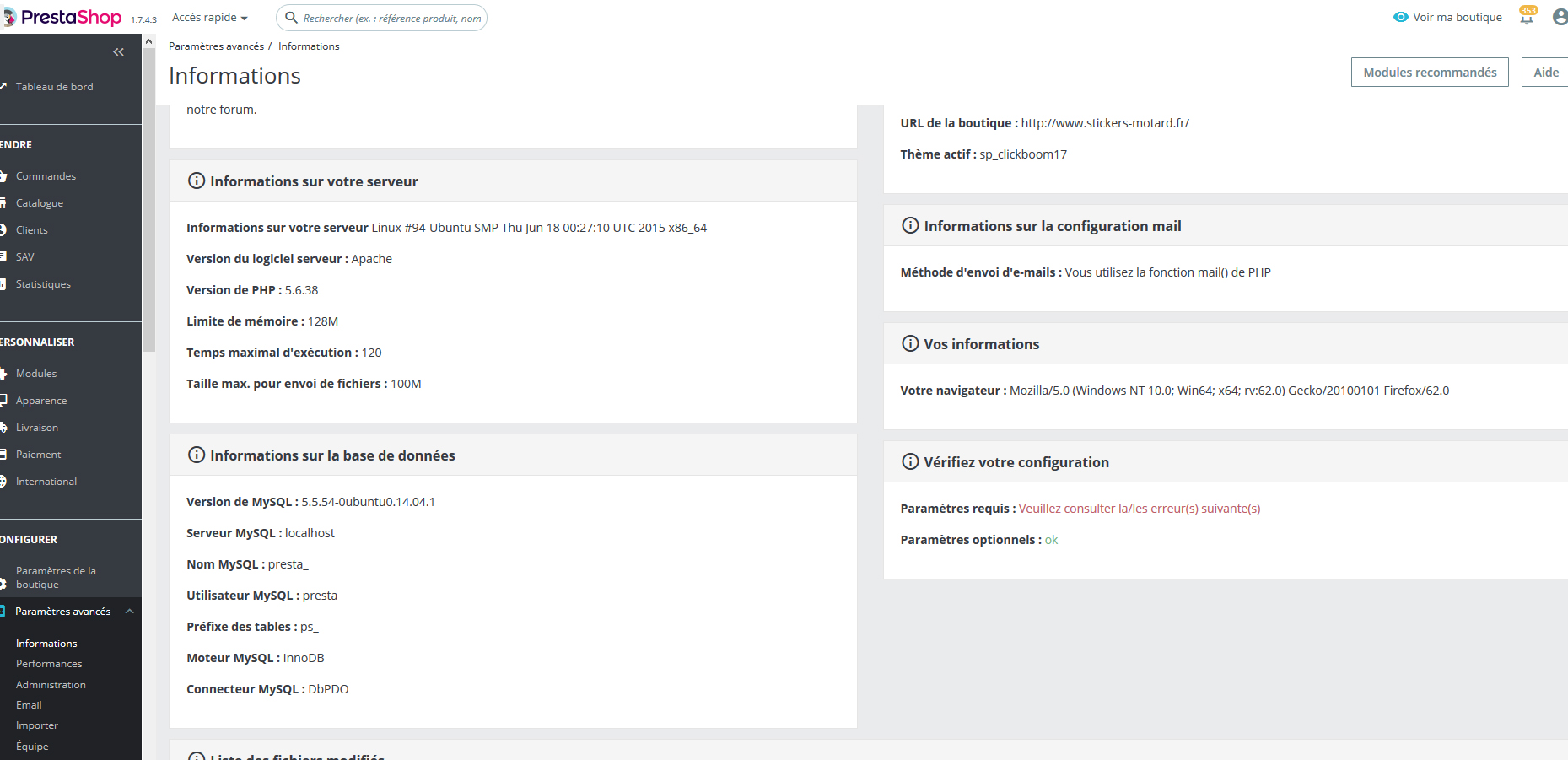Click the memory limit value 128M
Image resolution: width=1568 pixels, height=760 pixels.
pos(323,321)
